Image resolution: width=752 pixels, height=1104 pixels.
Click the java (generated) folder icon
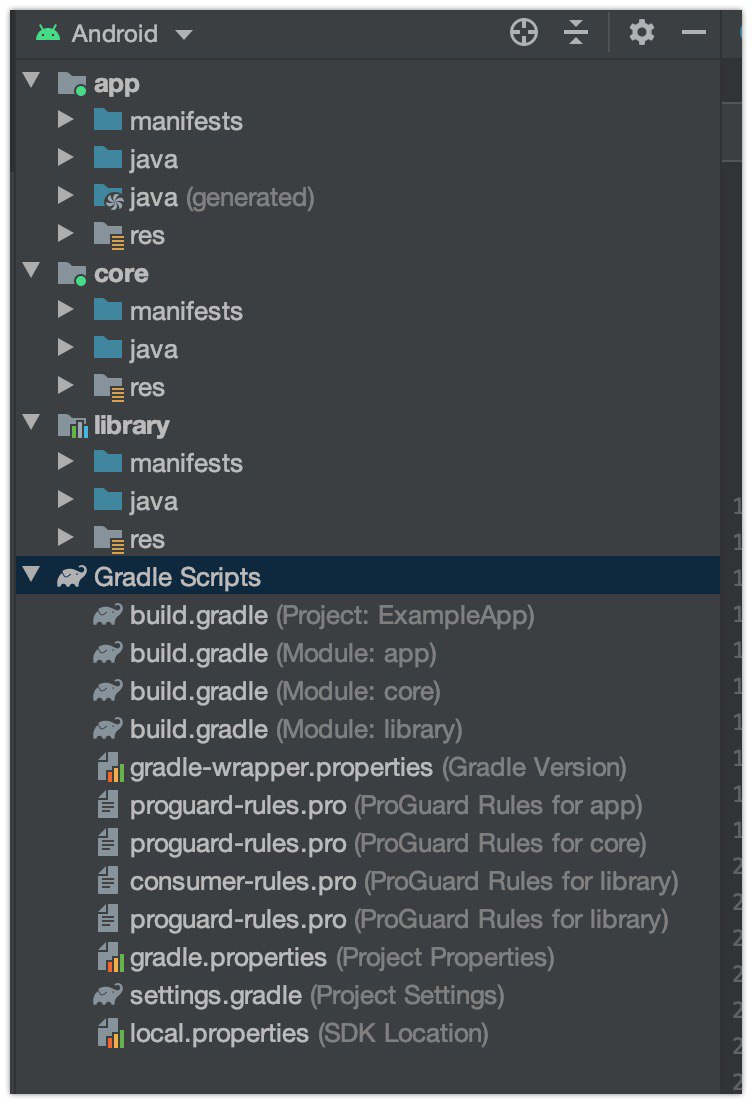coord(108,197)
